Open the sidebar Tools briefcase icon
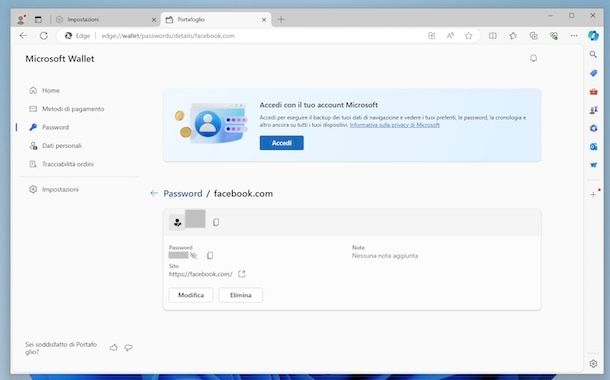Viewport: 610px width, 380px height. [x=593, y=92]
